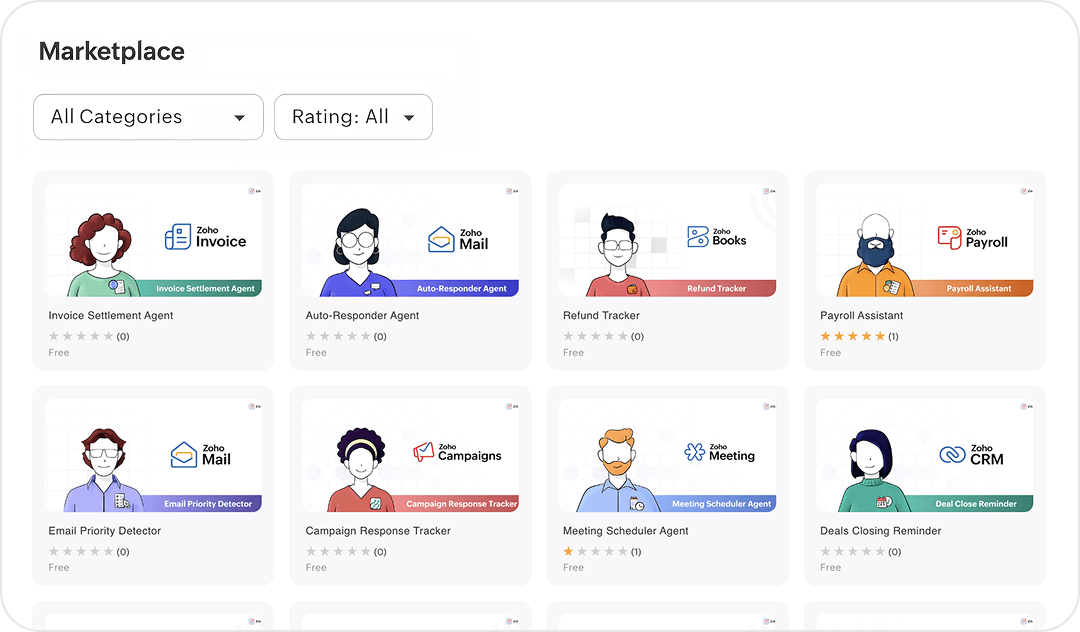Open the Campaign Response Tracker listing

pos(410,485)
